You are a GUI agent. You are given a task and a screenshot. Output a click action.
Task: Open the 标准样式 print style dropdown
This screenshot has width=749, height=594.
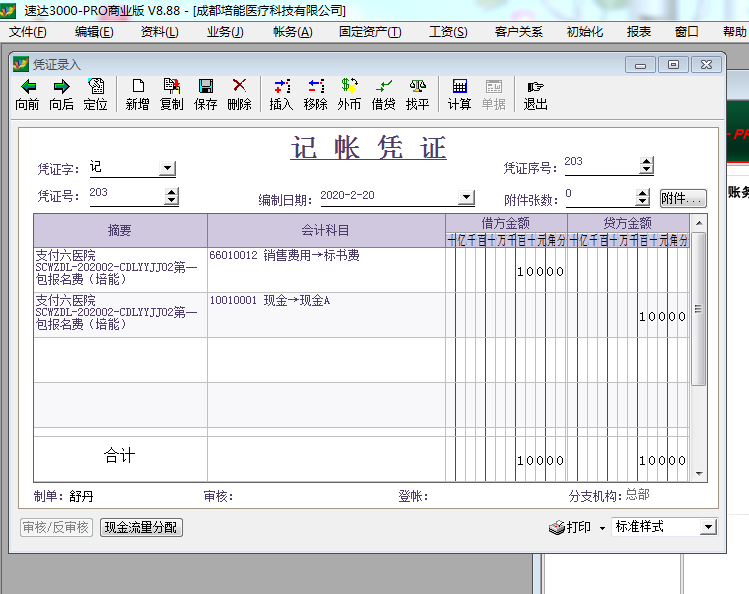[708, 527]
